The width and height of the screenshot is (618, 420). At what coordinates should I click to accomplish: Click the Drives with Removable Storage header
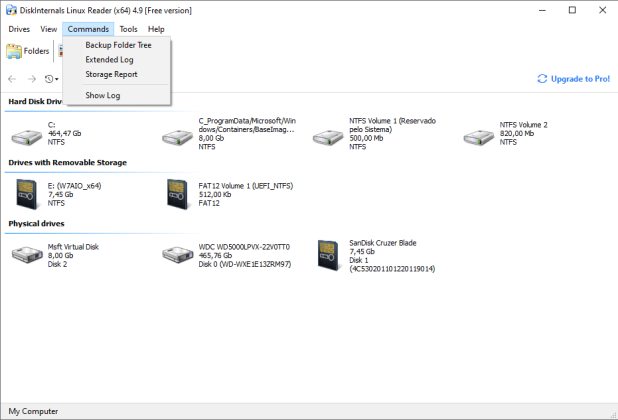[67, 163]
